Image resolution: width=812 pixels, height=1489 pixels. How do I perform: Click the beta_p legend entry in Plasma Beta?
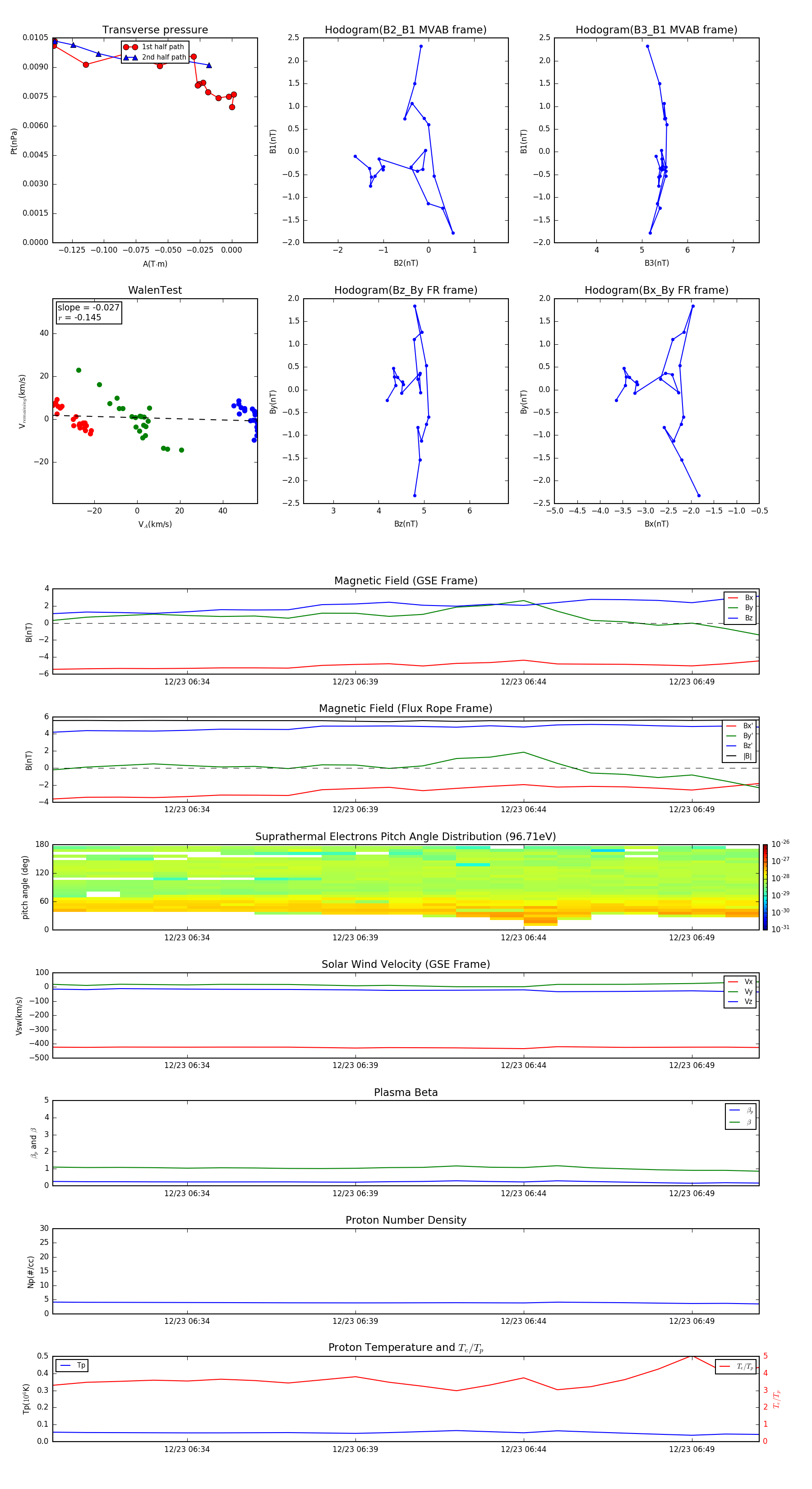coord(741,1110)
